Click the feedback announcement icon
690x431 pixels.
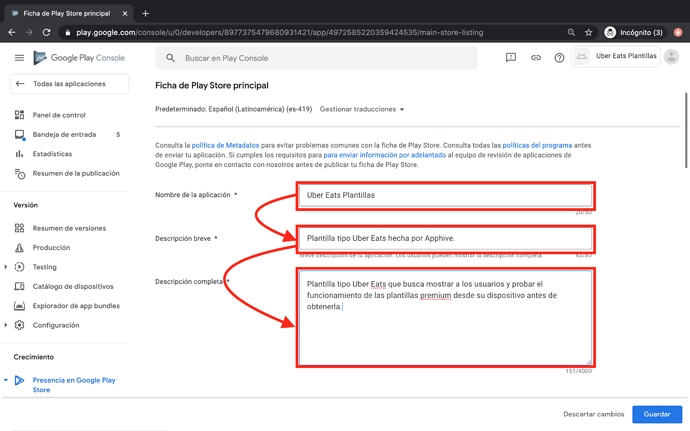point(511,58)
